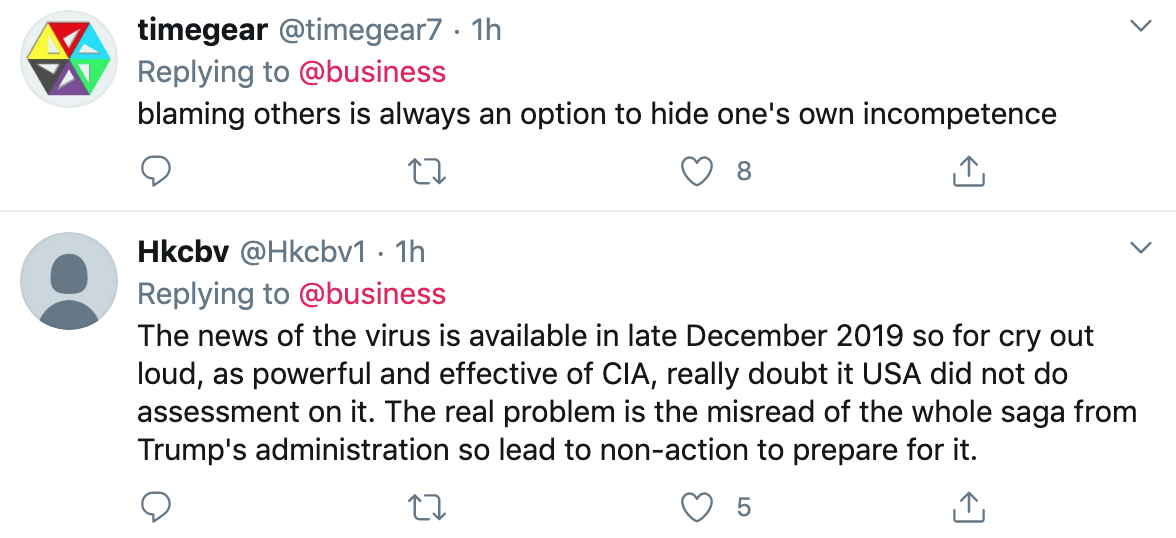Viewport: 1176px width, 538px height.
Task: Reply to Hkcbv's tweet
Action: [x=155, y=508]
